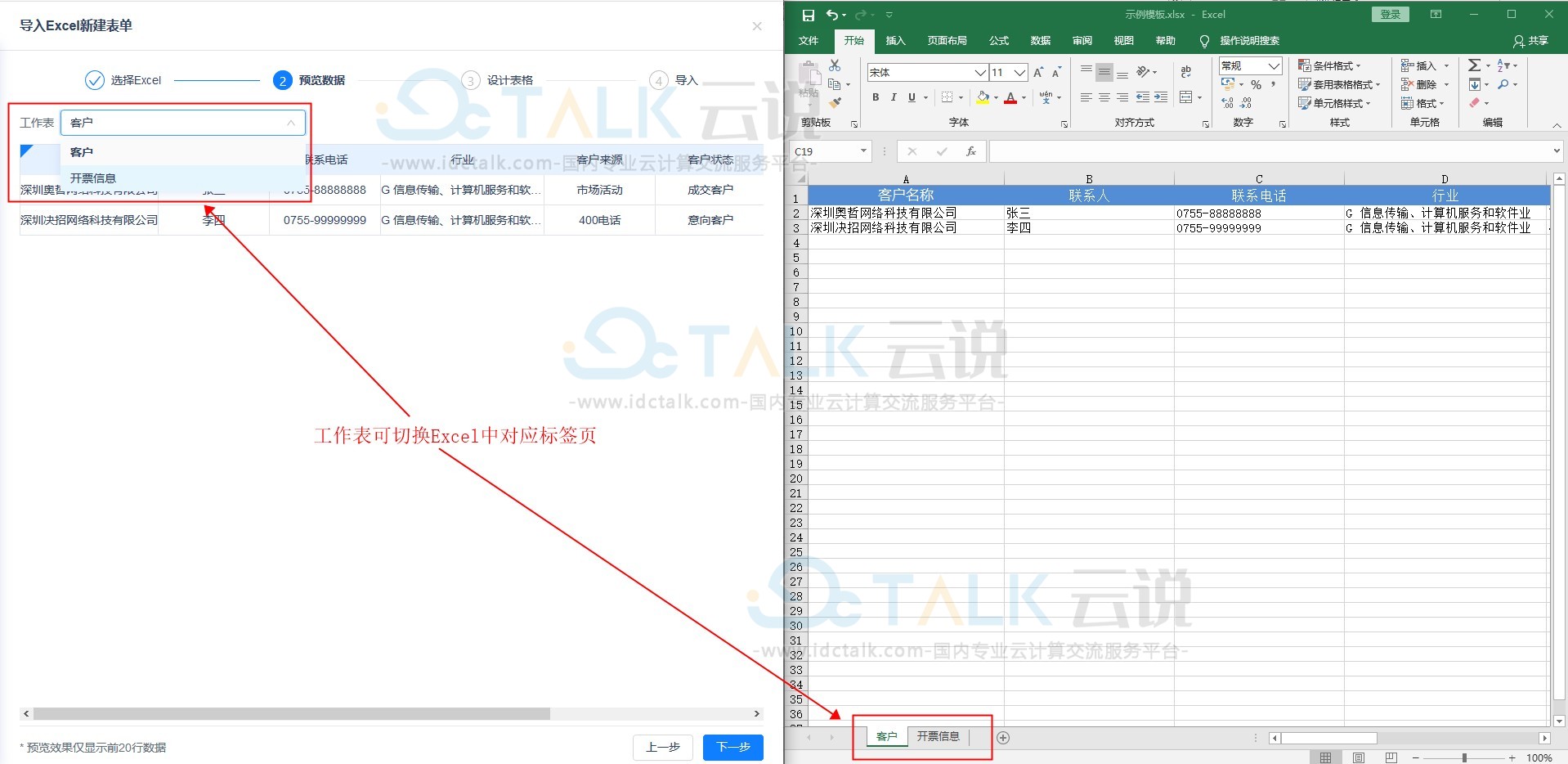Toggle Underline formatting in Excel
Viewport: 1568px width, 764px height.
(x=912, y=97)
